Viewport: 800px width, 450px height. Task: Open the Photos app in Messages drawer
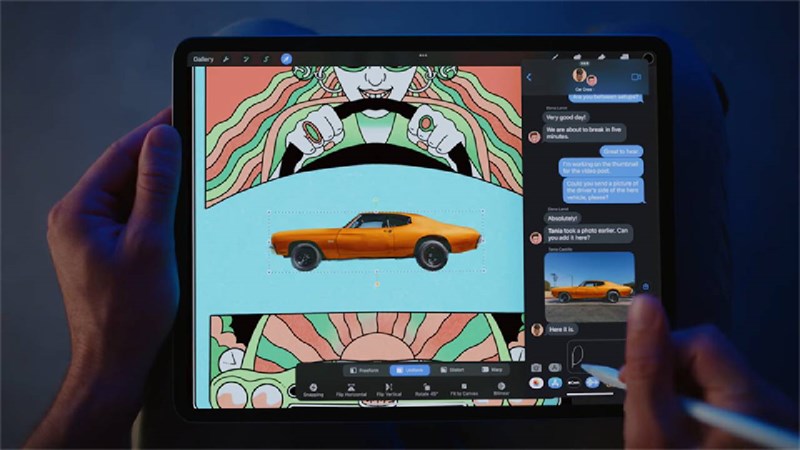[x=536, y=382]
